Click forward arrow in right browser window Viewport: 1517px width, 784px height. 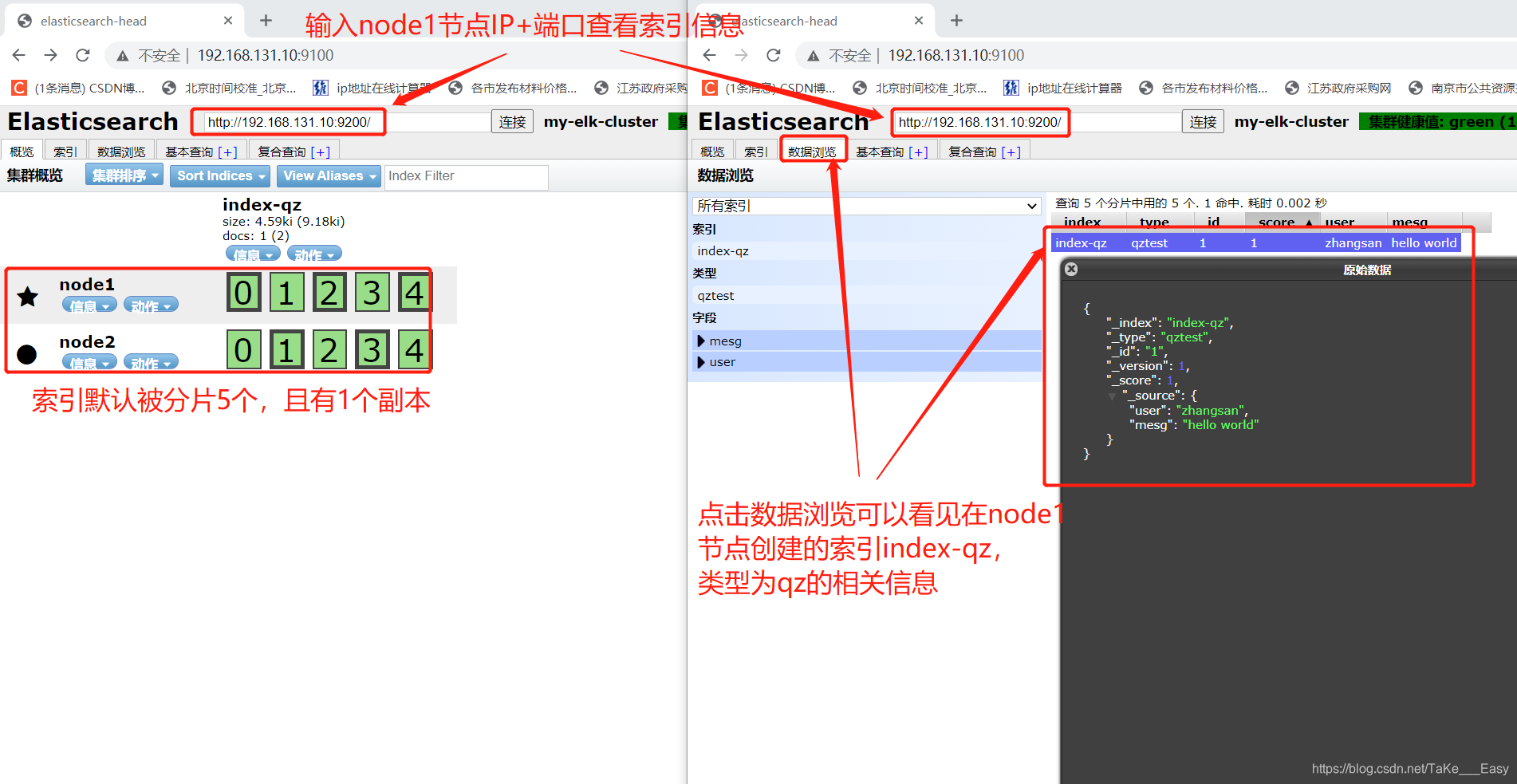(x=741, y=55)
